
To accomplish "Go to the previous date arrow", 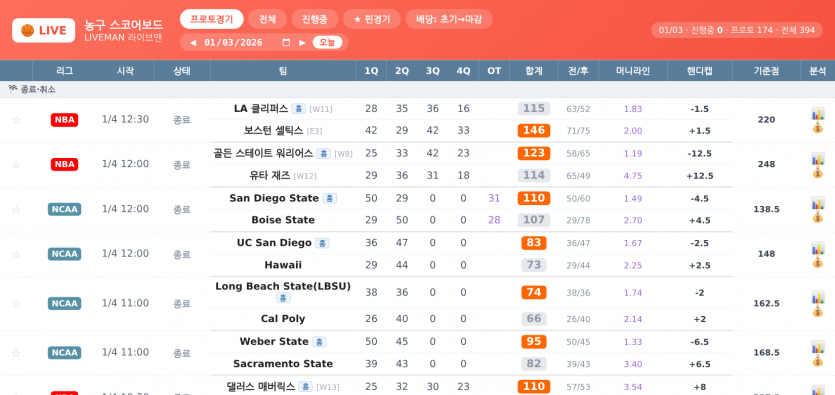I will [193, 43].
